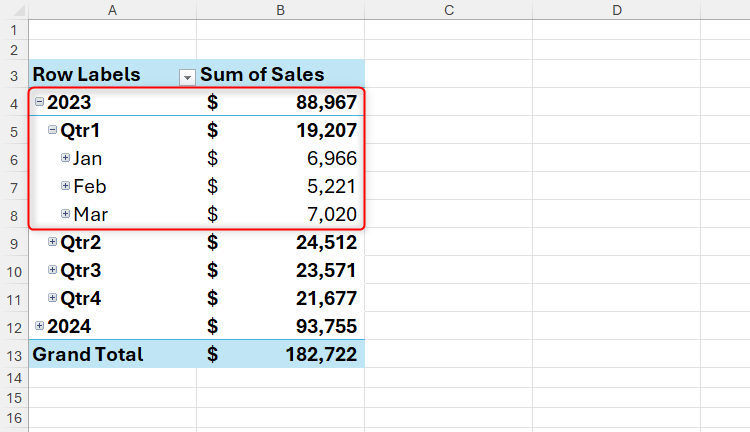Select column D header
The height and width of the screenshot is (432, 750).
616,10
